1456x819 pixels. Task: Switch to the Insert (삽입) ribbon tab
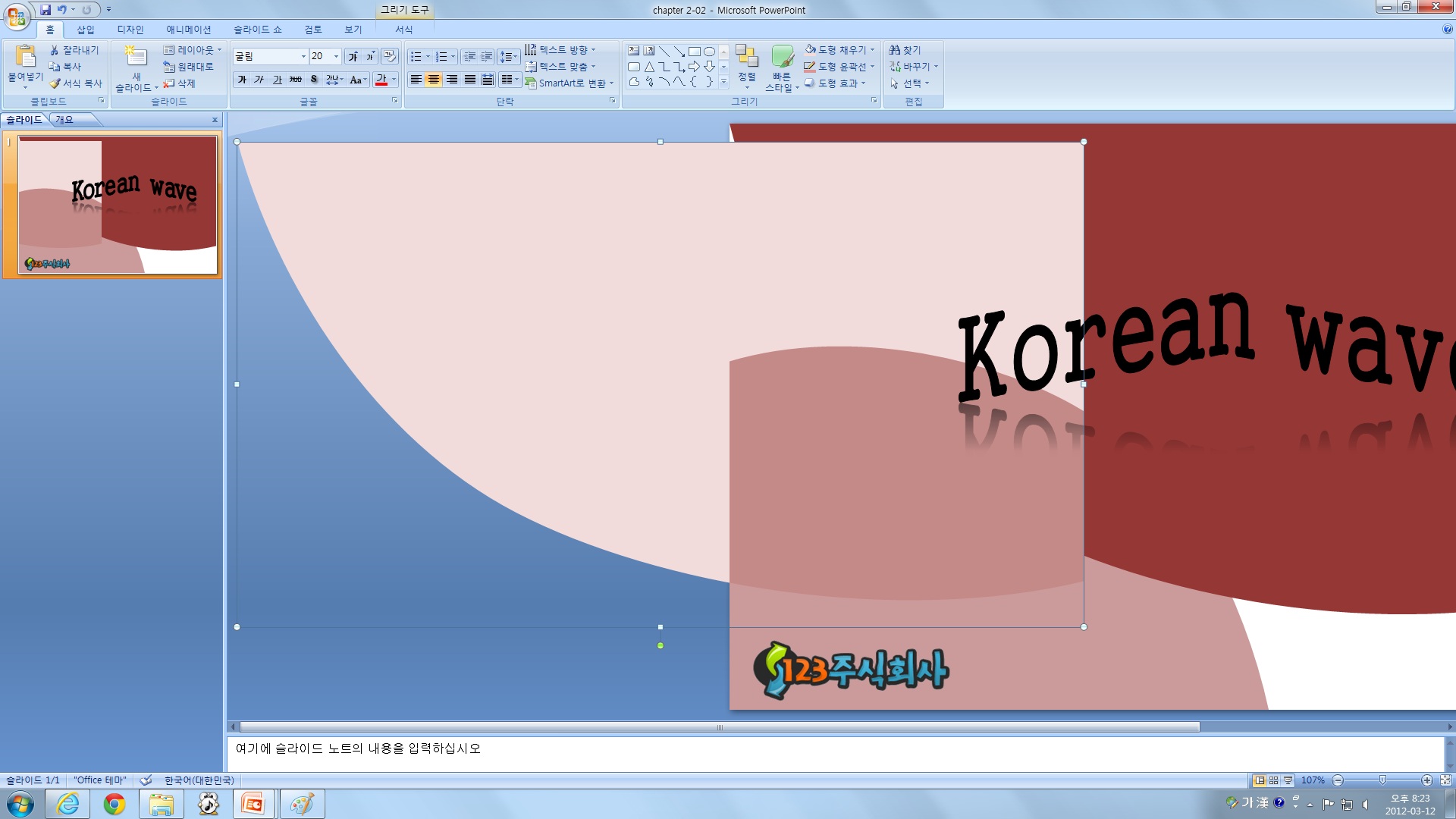coord(86,30)
